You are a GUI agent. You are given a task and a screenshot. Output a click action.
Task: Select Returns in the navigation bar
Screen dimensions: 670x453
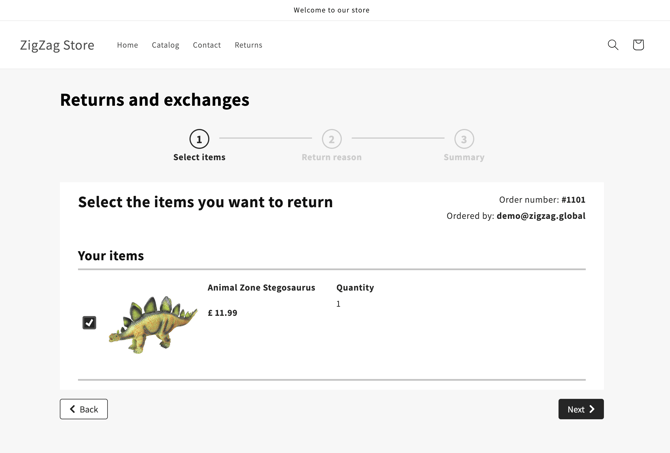[x=248, y=45]
